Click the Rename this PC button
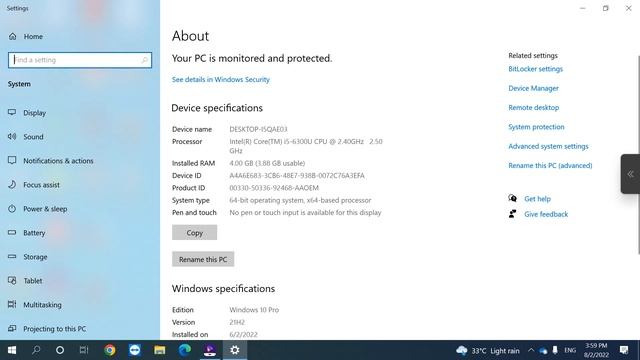The image size is (640, 360). pyautogui.click(x=203, y=259)
